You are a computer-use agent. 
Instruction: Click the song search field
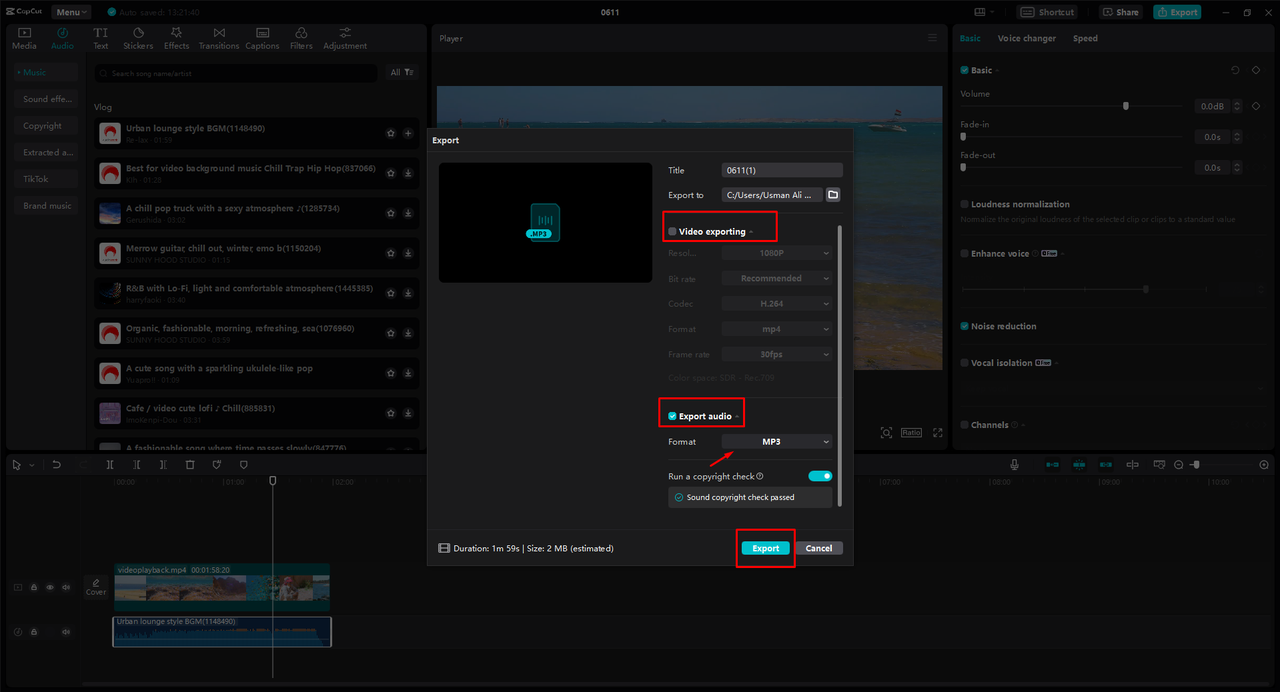pyautogui.click(x=237, y=73)
